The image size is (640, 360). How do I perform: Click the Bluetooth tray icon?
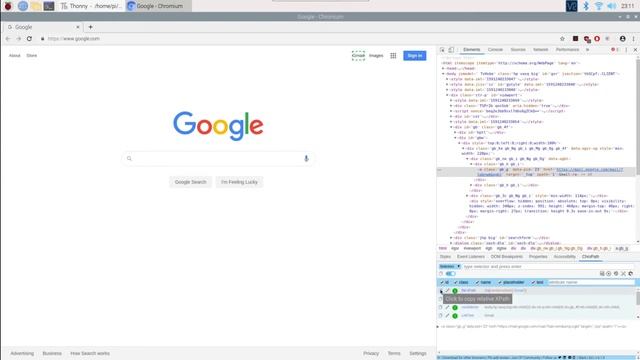click(x=586, y=6)
